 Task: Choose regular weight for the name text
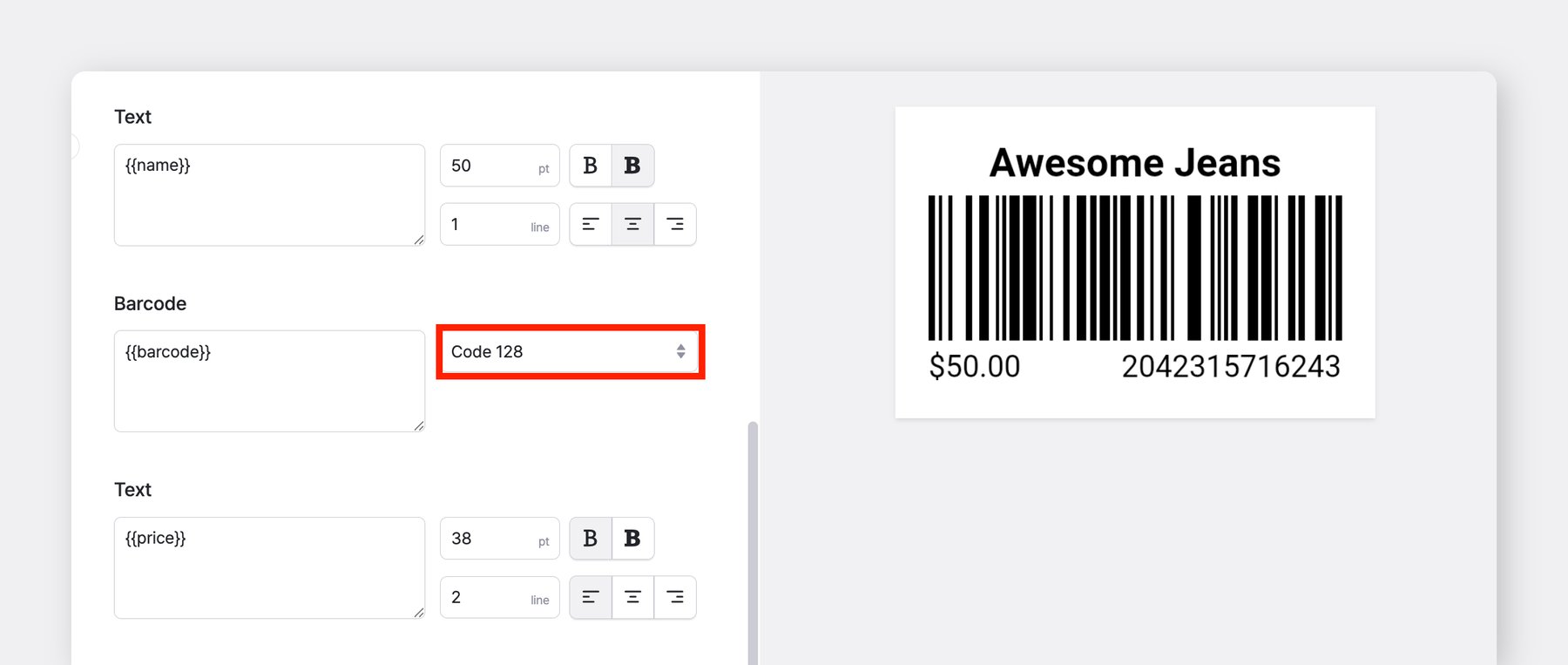(591, 166)
